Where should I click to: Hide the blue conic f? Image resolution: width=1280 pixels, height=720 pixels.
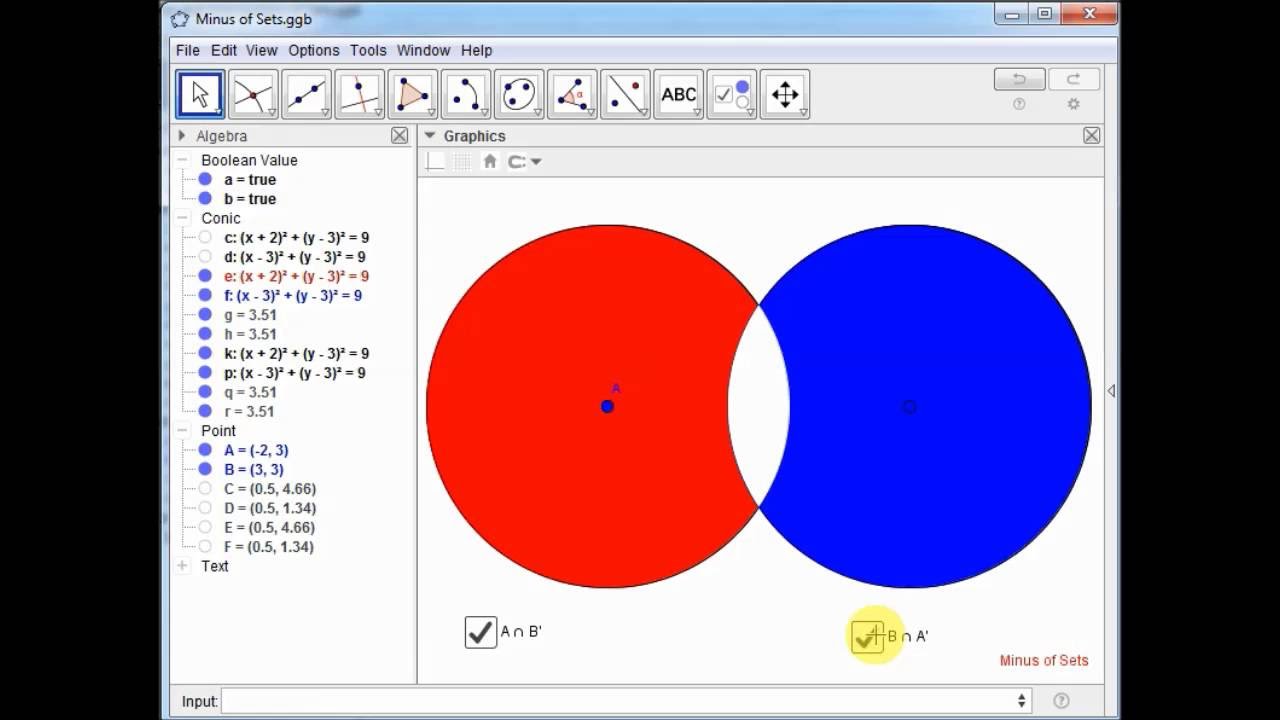[205, 295]
